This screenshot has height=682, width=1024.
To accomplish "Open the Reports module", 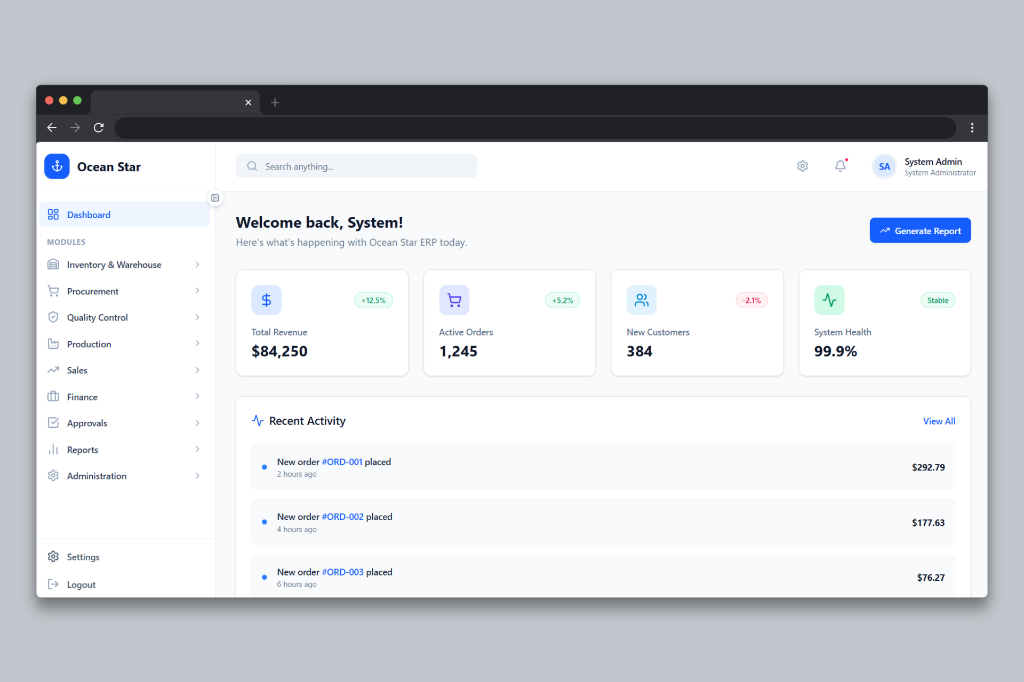I will click(x=125, y=449).
